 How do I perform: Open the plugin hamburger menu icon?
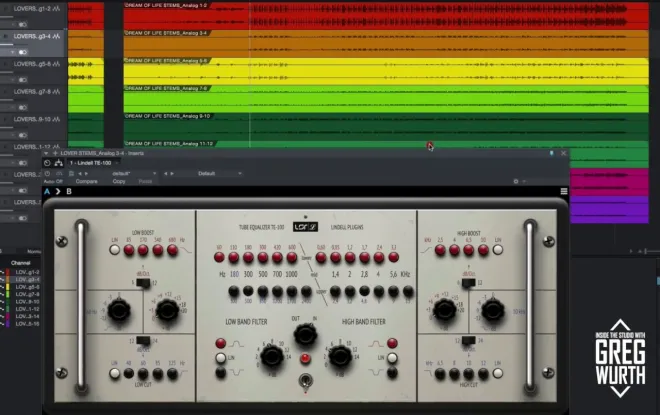(564, 191)
